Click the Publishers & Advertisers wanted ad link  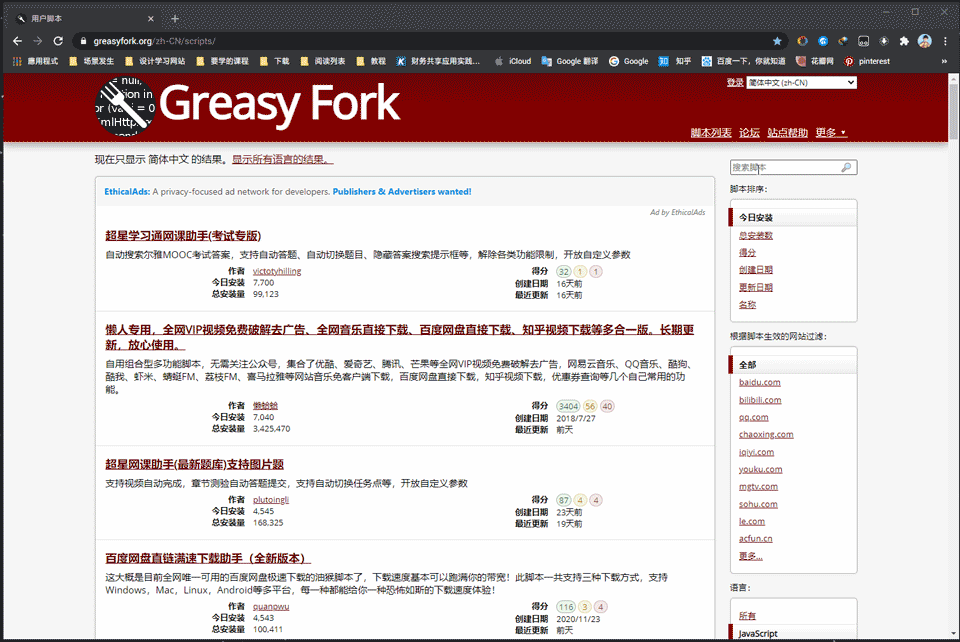(402, 192)
